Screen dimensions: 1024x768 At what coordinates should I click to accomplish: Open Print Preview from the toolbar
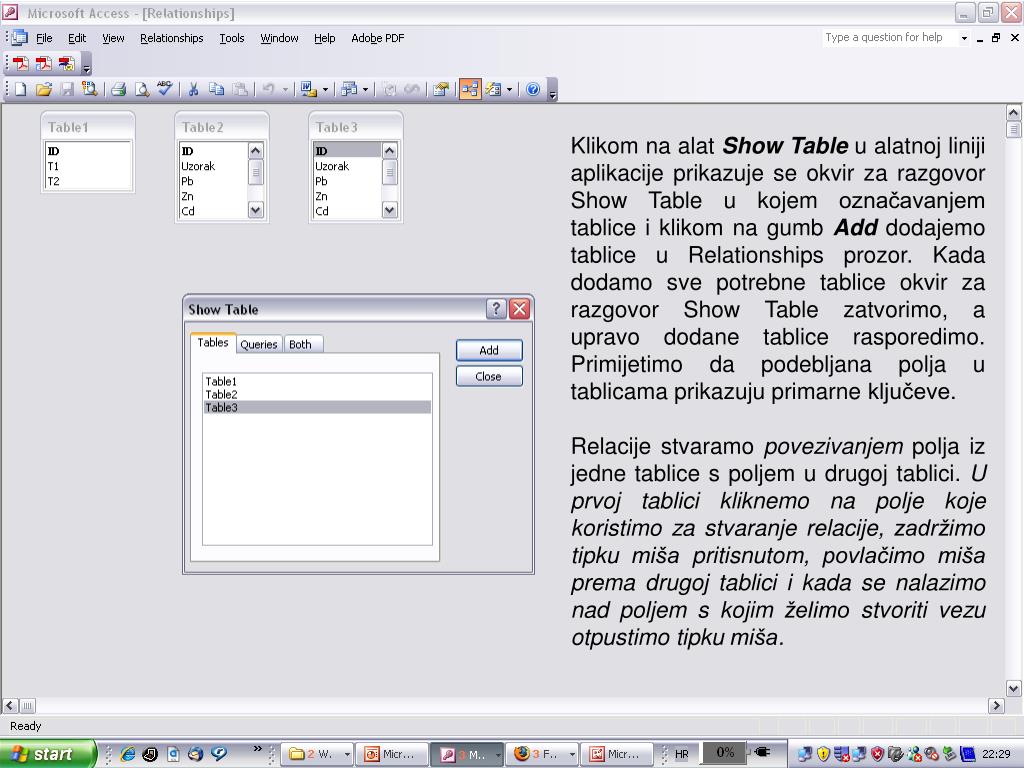142,89
